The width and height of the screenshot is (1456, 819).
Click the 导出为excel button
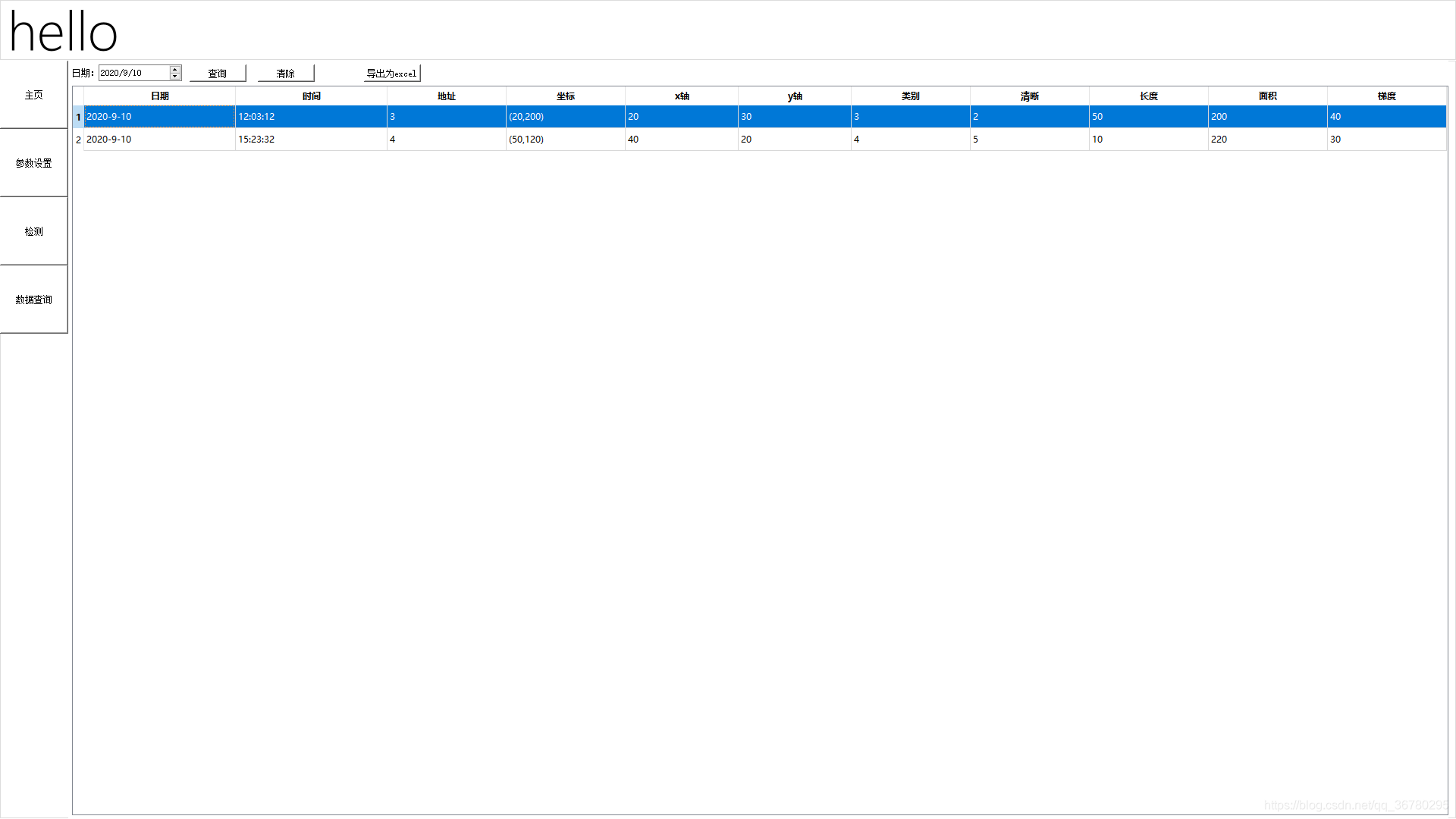click(x=392, y=74)
